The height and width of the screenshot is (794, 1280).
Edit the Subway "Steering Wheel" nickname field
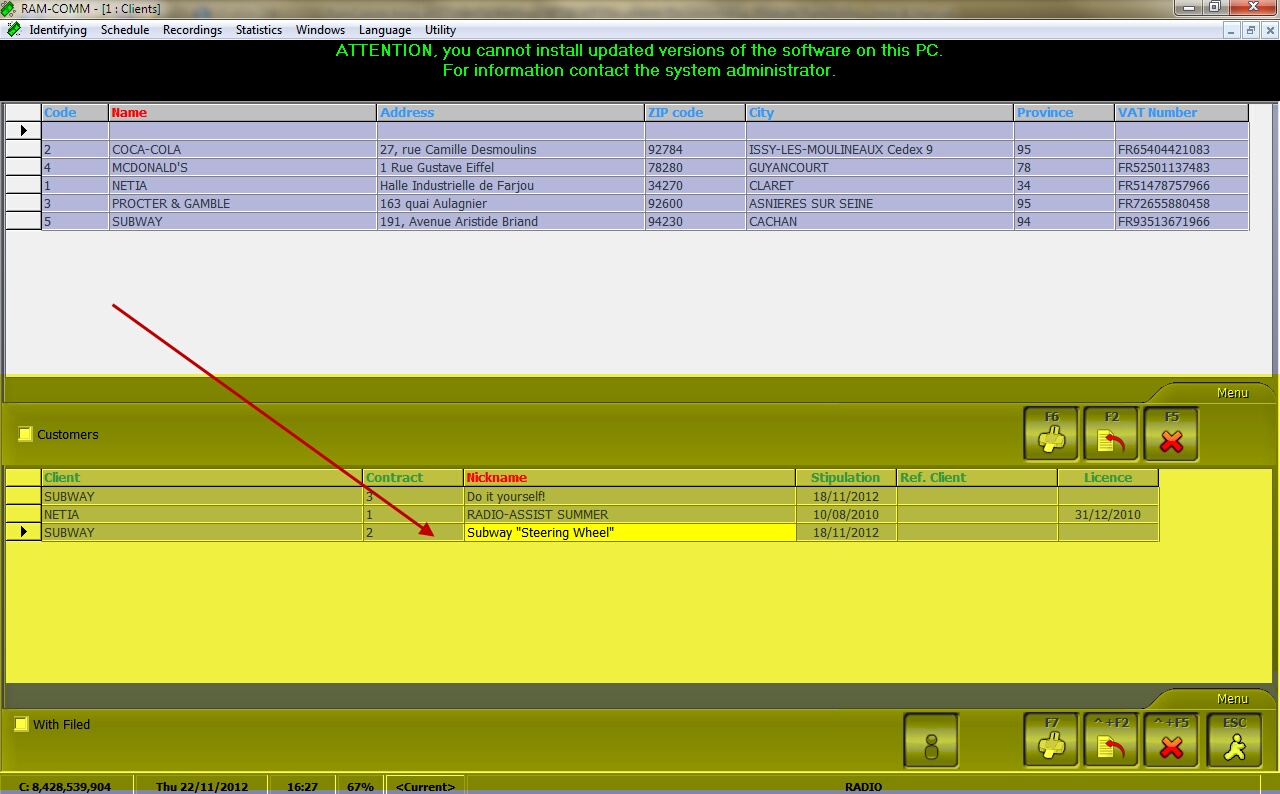(x=630, y=533)
